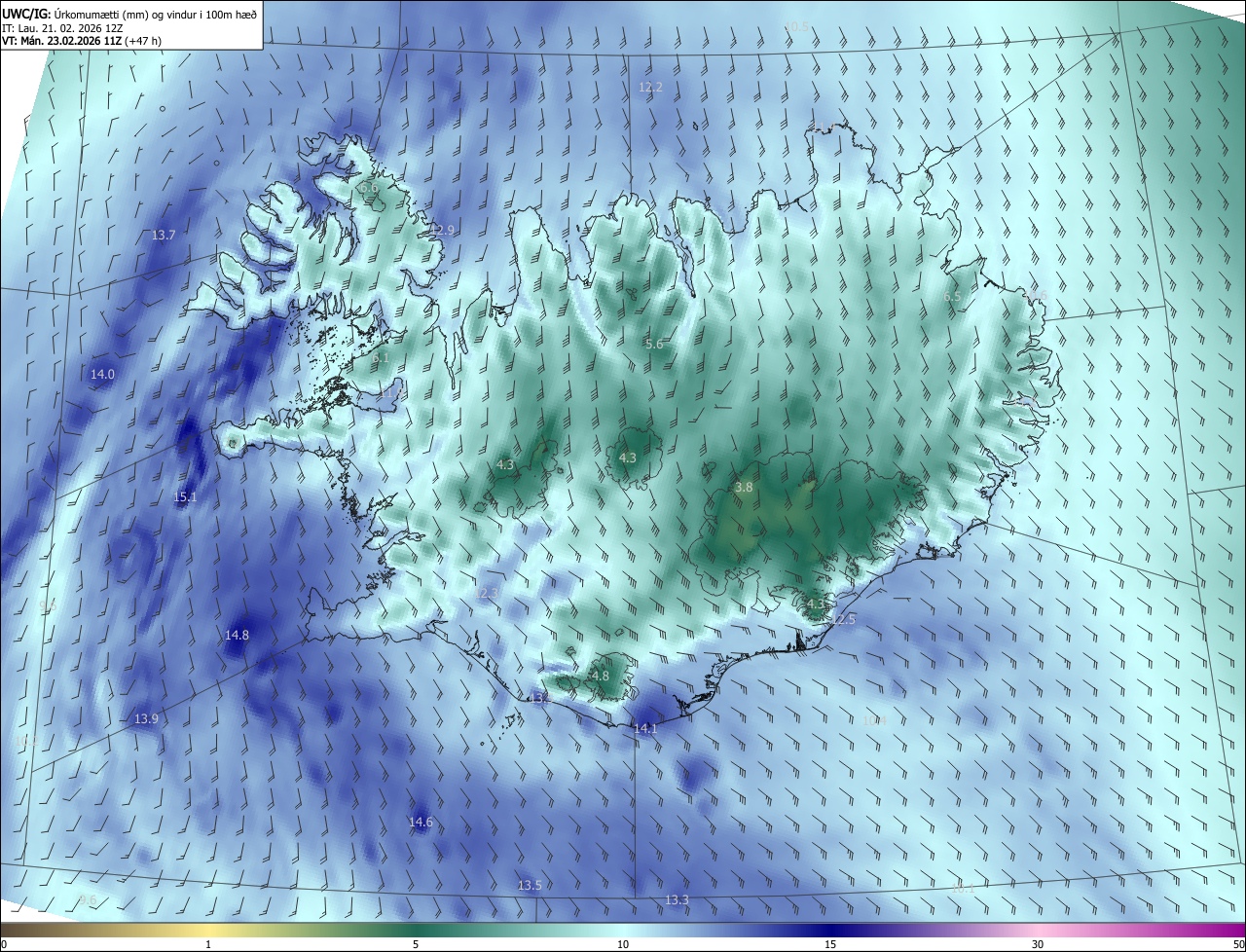
Task: Click the 13.3 value label
Action: [x=677, y=899]
